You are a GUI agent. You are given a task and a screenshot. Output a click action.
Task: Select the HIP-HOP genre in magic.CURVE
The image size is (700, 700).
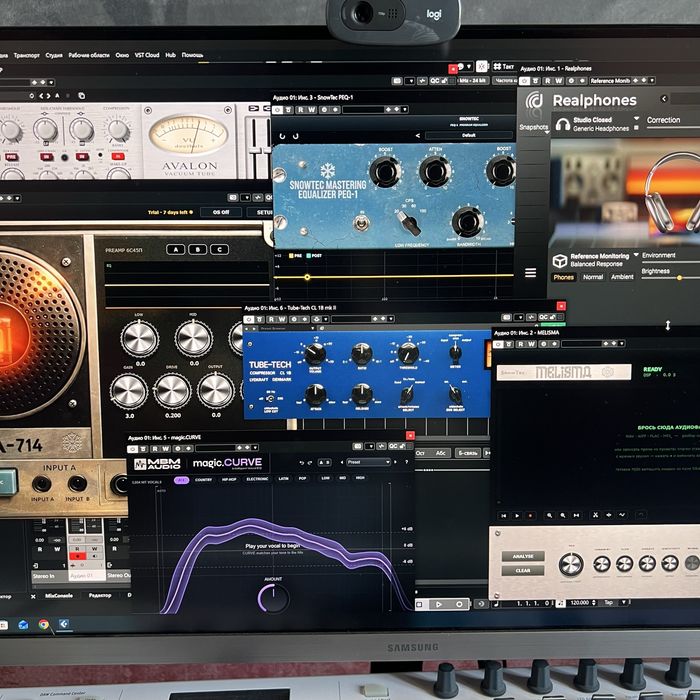229,479
